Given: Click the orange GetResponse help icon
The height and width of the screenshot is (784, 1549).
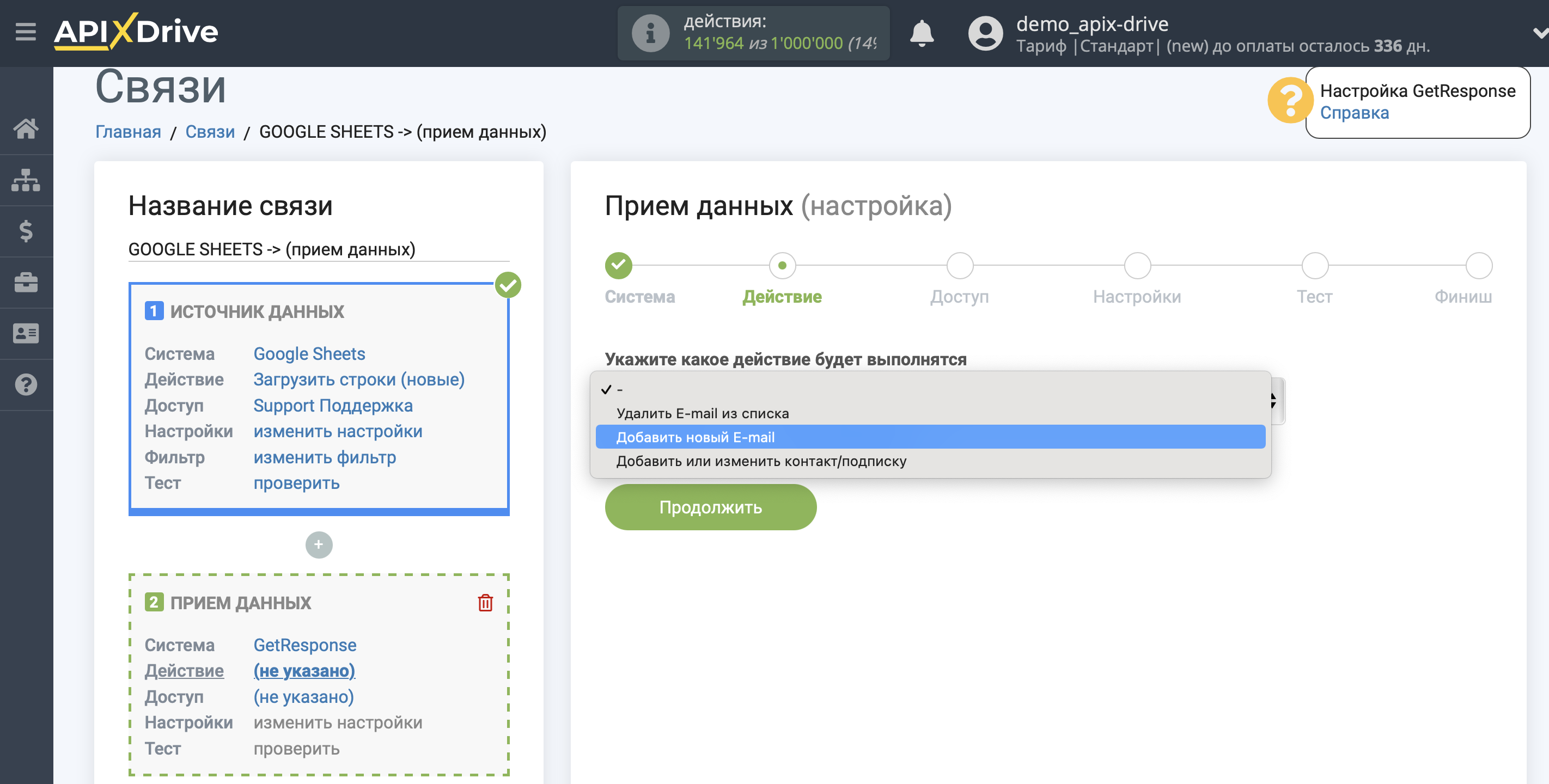Looking at the screenshot, I should 1289,101.
